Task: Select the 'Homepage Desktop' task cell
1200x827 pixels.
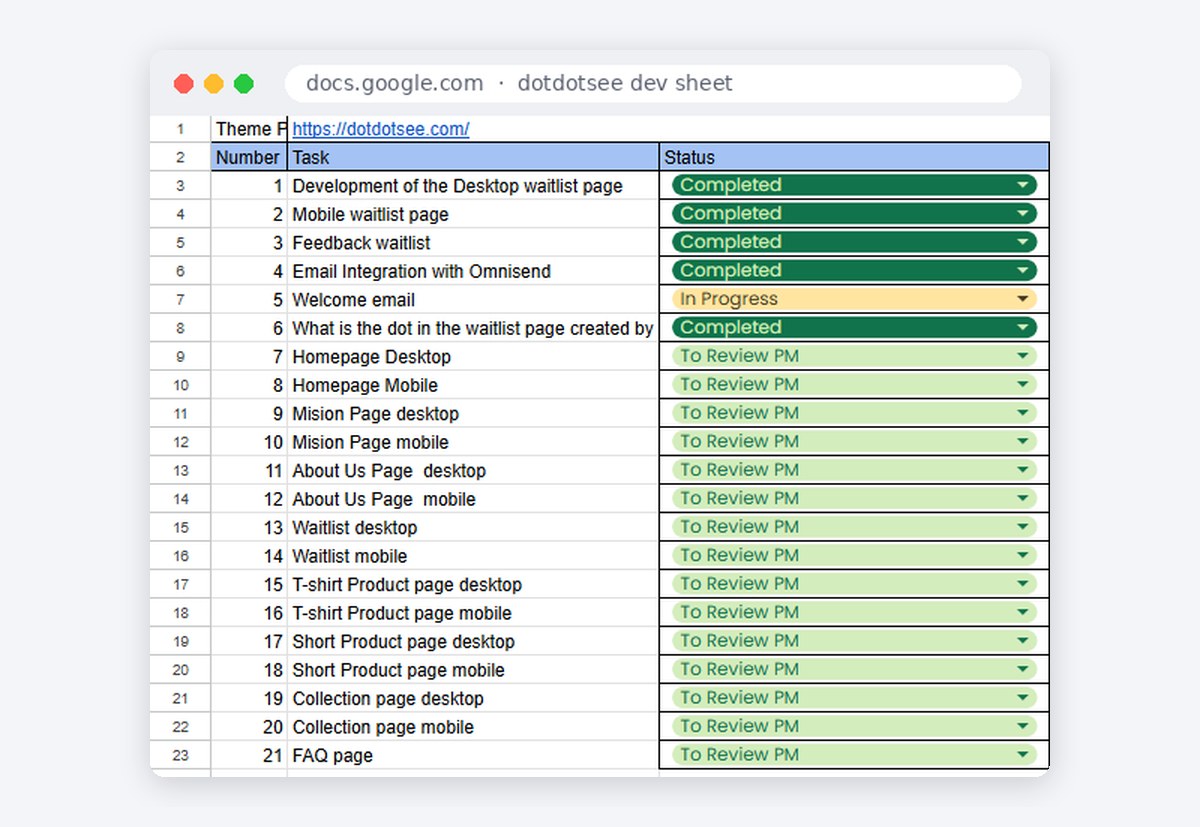Action: point(473,357)
